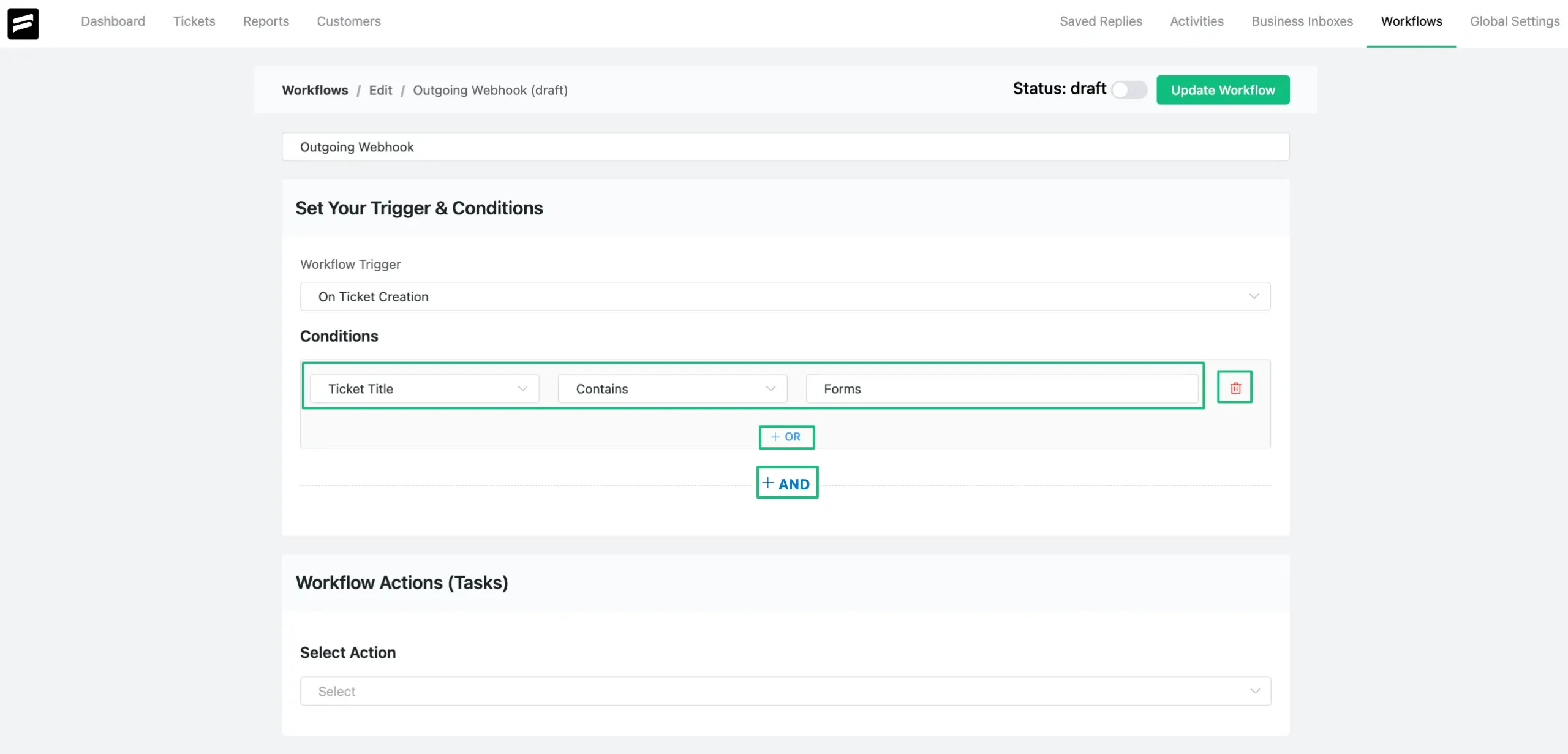Click the Reports navigation icon
The image size is (1568, 754).
266,22
